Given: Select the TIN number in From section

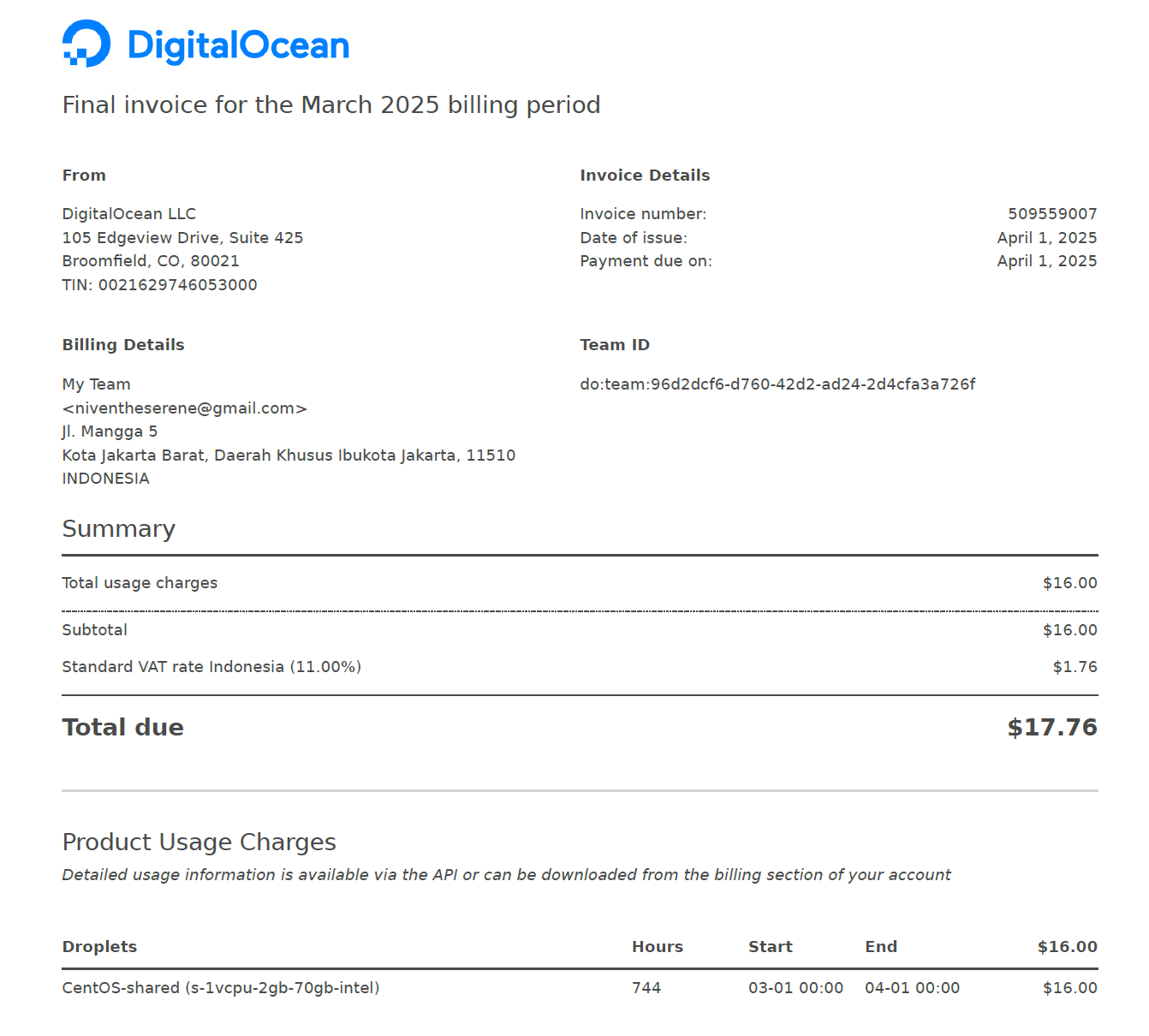Looking at the screenshot, I should click(x=177, y=285).
